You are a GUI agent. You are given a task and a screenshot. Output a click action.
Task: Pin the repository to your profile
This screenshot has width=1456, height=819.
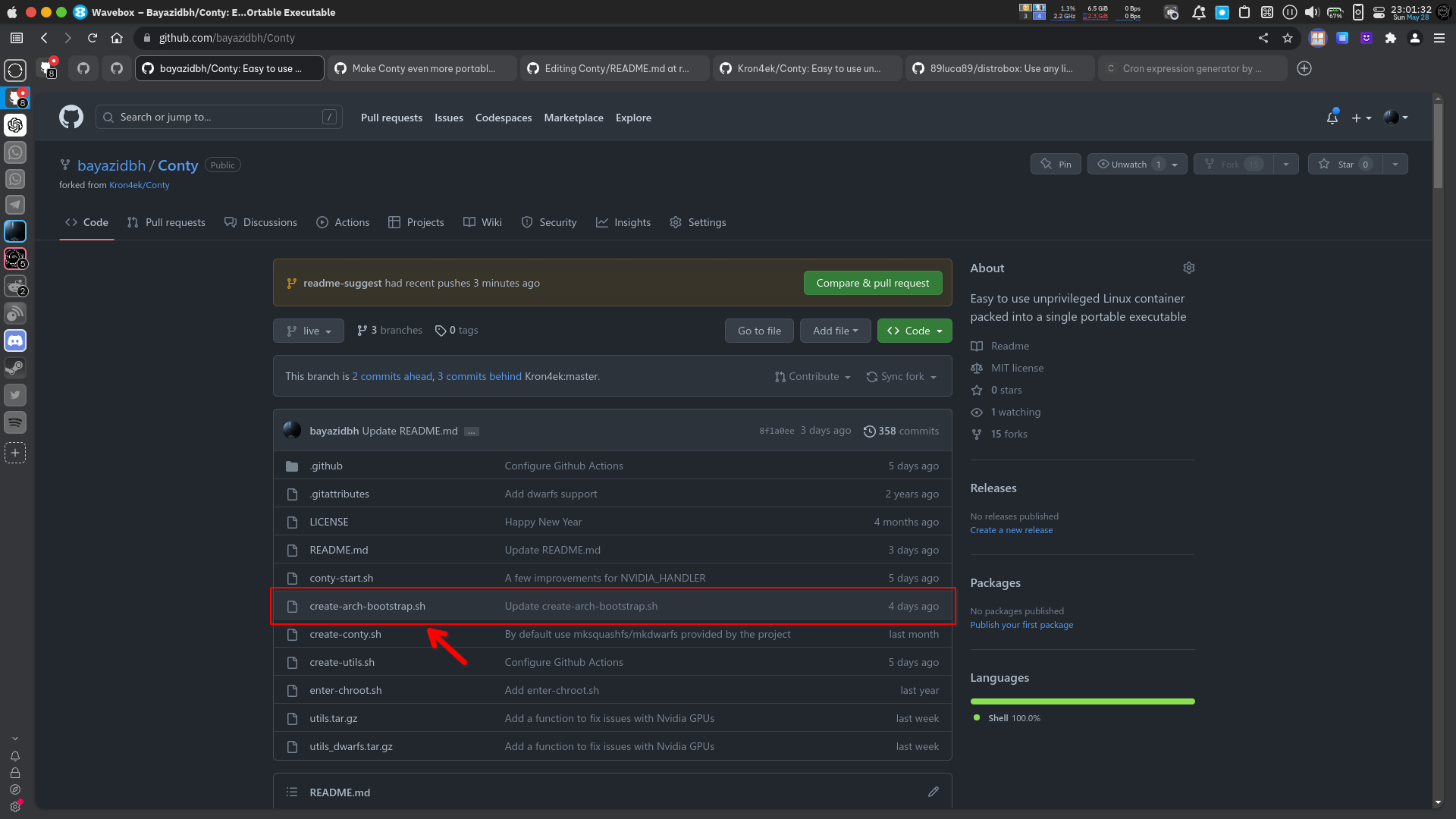point(1056,164)
